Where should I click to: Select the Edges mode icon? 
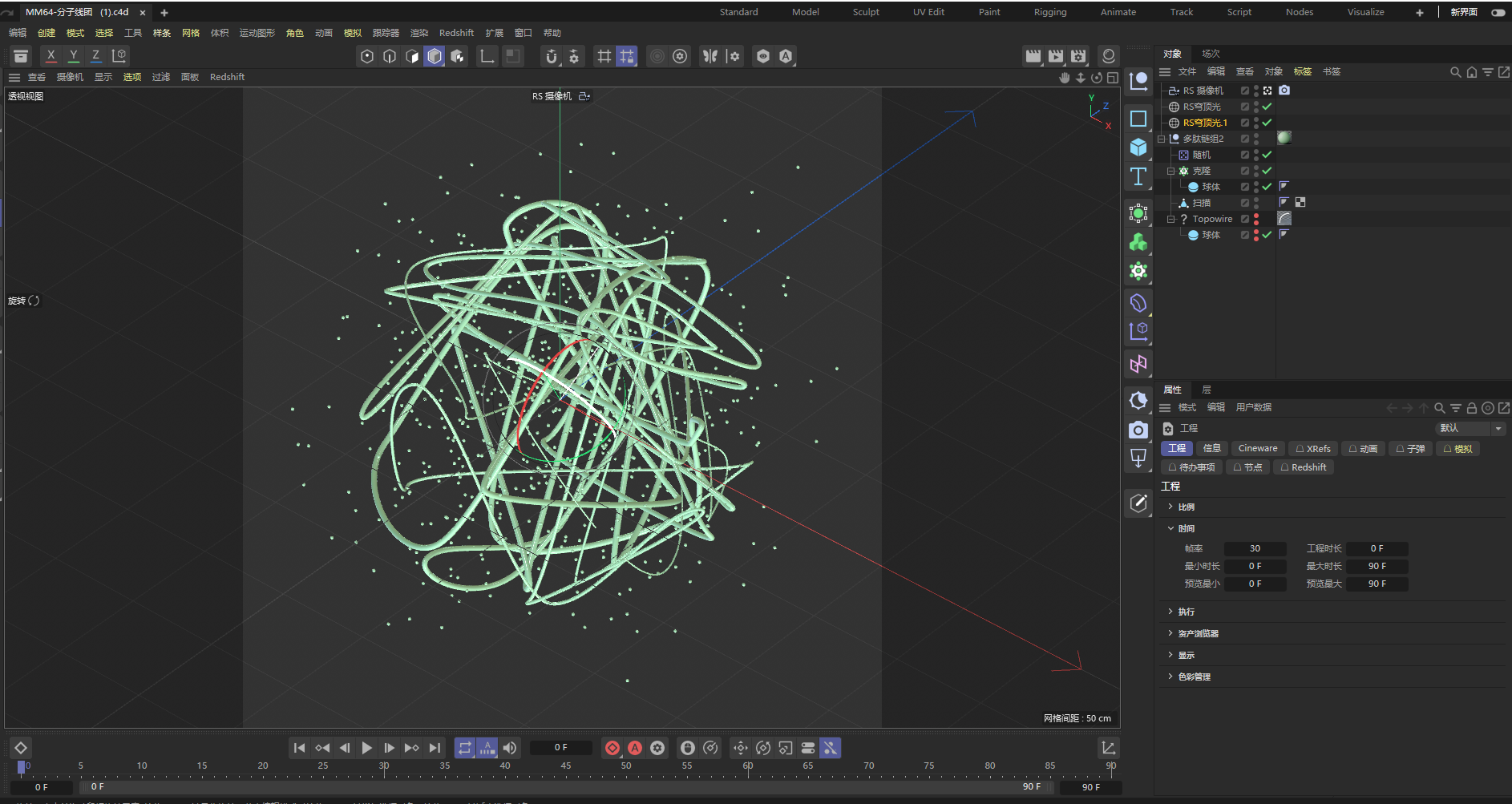click(x=390, y=56)
